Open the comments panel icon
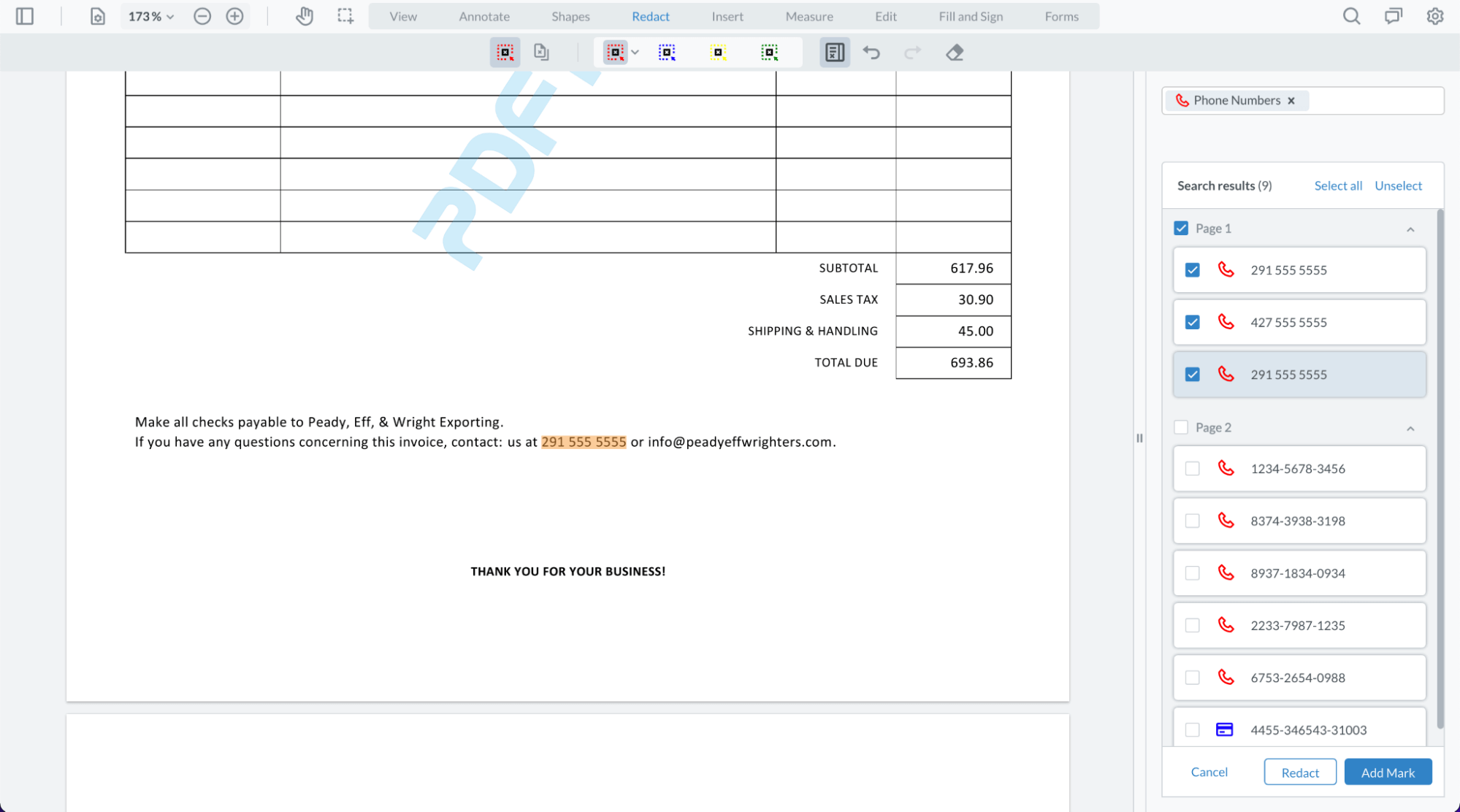This screenshot has height=812, width=1460. [1393, 16]
